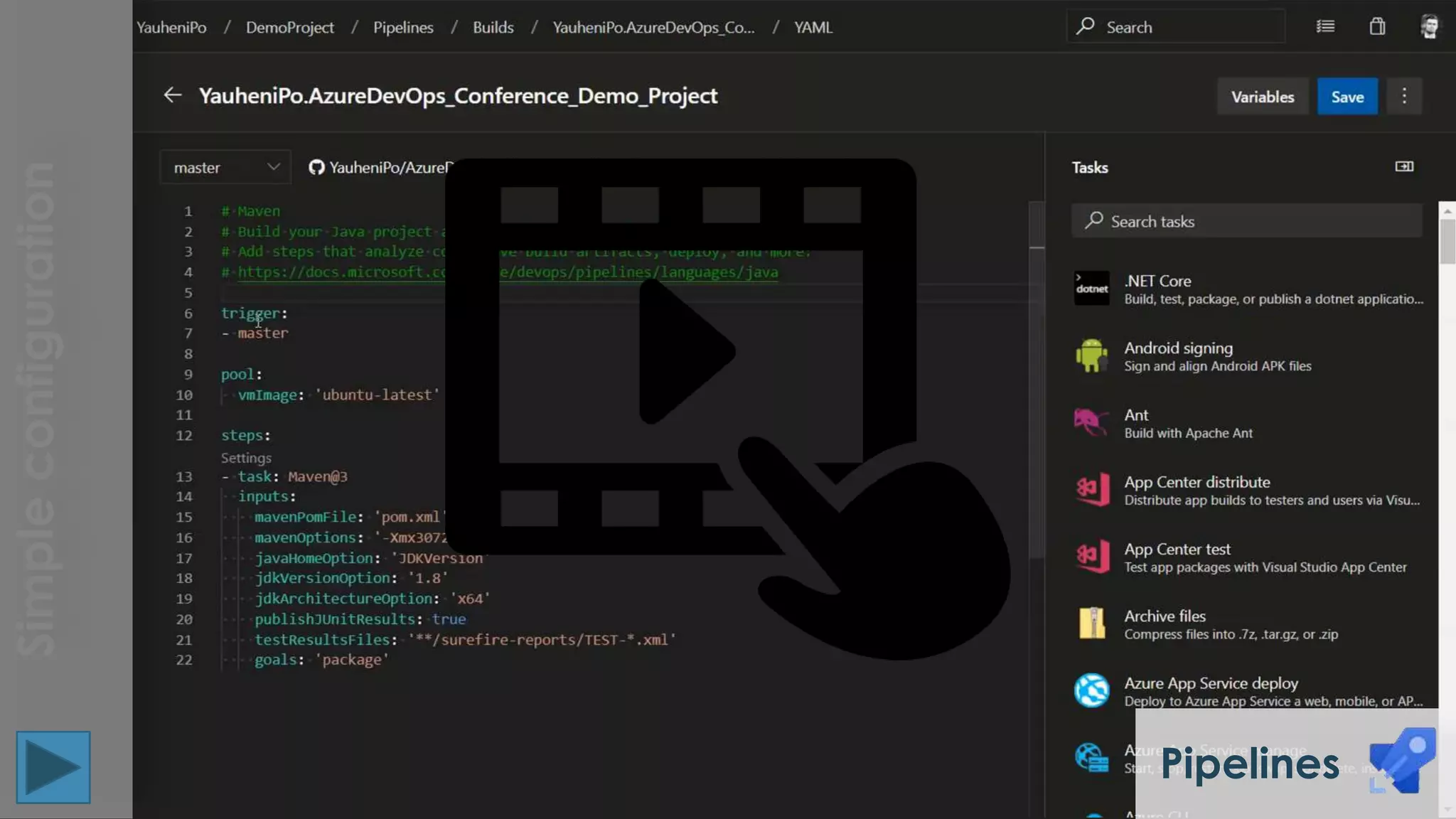1456x819 pixels.
Task: Focus the Search tasks field
Action: coord(1247,221)
